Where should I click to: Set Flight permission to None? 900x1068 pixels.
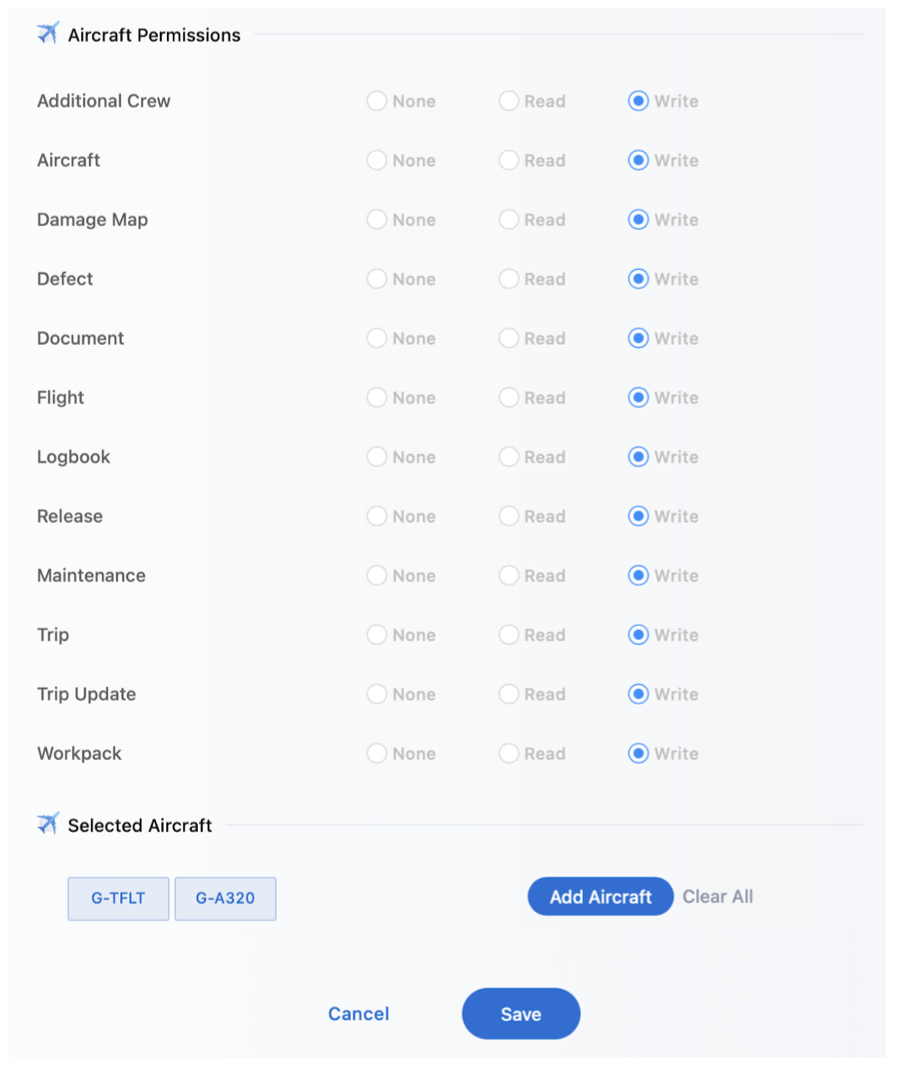click(x=377, y=398)
